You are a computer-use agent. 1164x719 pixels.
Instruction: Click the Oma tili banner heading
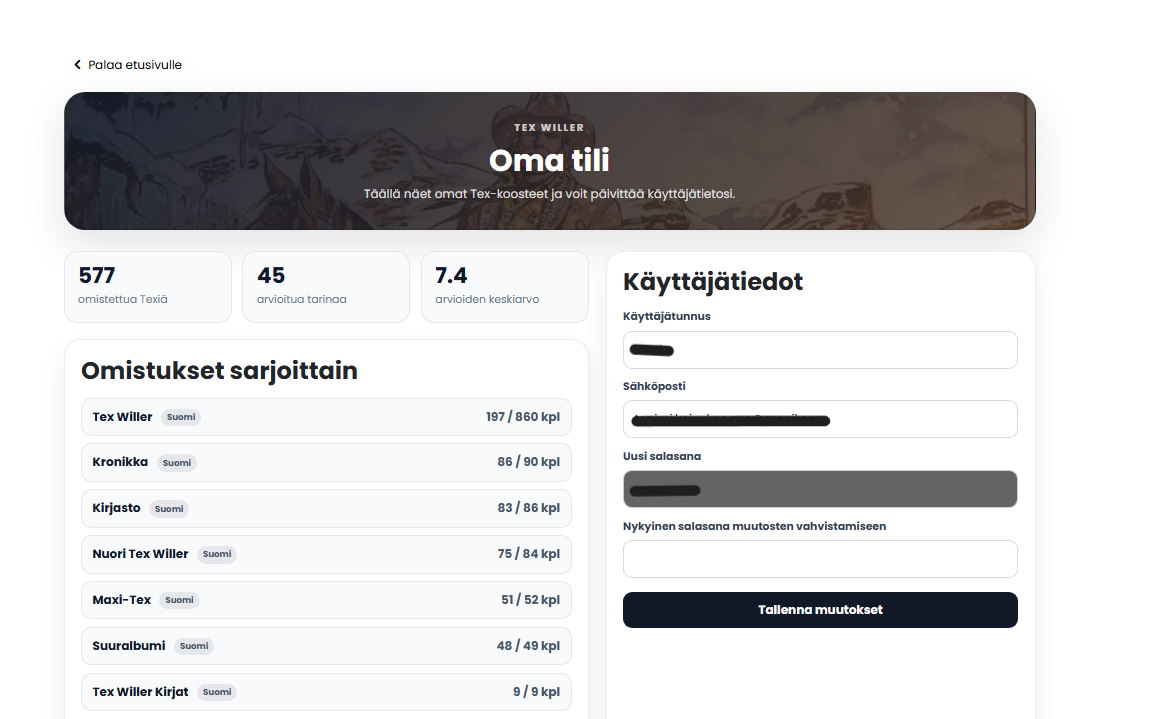coord(549,160)
